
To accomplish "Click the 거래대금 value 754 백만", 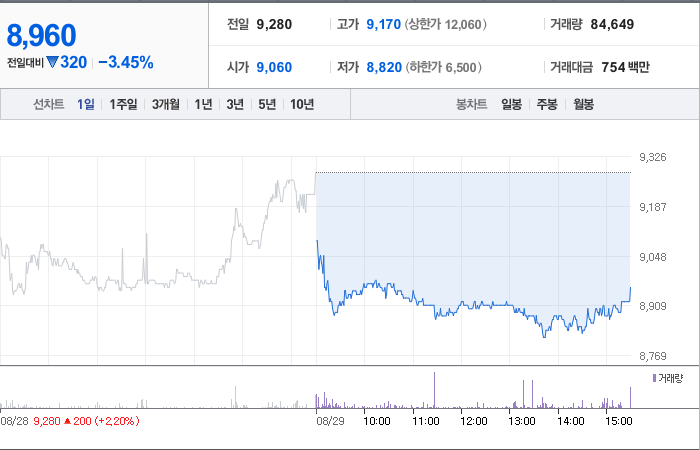I will [625, 67].
